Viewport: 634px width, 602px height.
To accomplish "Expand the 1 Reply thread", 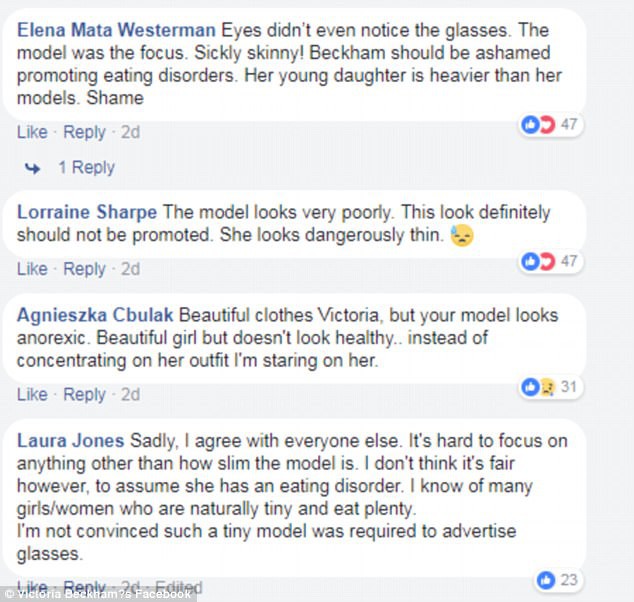I will pyautogui.click(x=86, y=168).
